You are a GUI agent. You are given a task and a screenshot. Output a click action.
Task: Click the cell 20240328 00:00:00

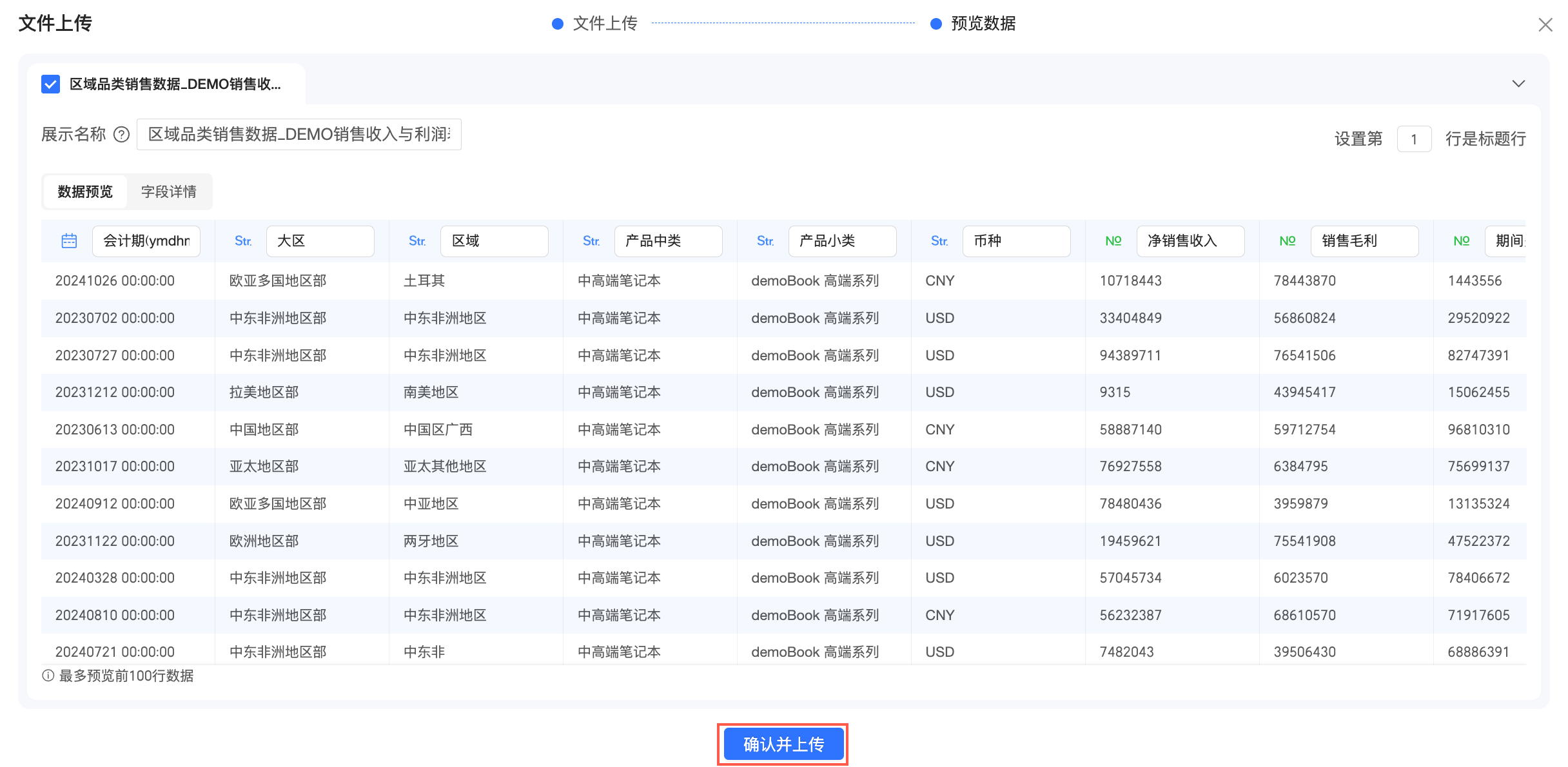115,578
